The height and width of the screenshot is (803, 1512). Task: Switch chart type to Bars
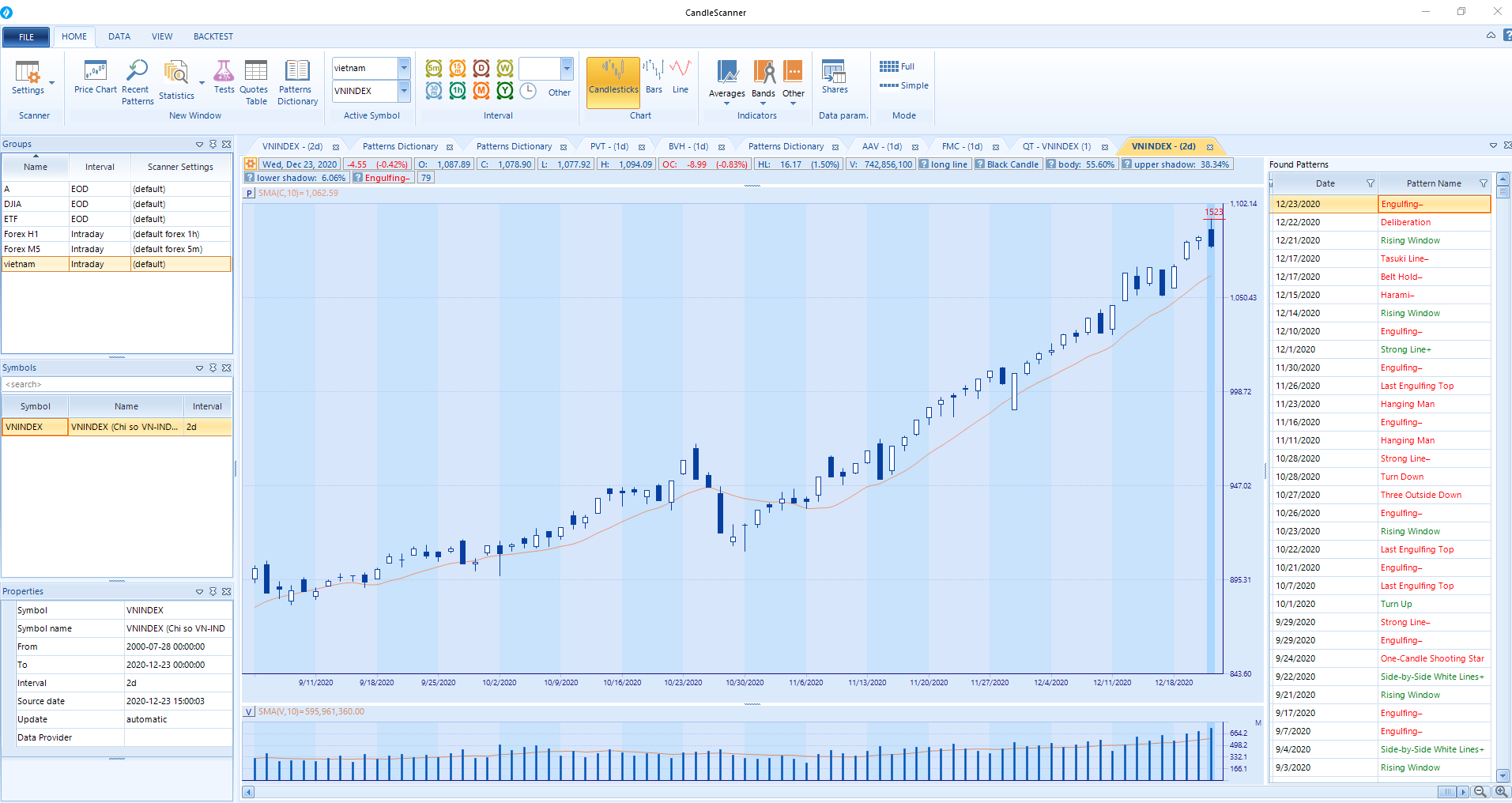(654, 77)
